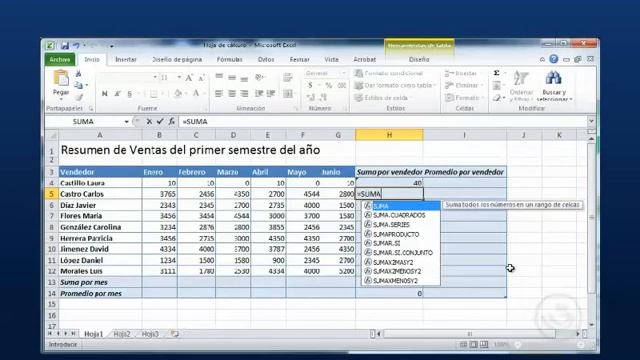This screenshot has width=640, height=360.
Task: Click row 5 header
Action: 51,194
